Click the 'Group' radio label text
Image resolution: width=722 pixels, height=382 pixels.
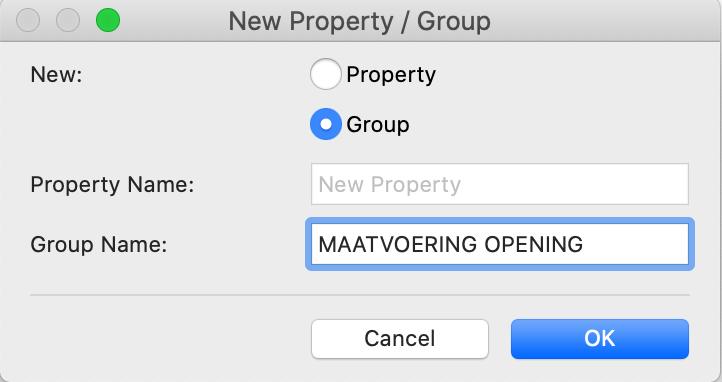pos(378,125)
